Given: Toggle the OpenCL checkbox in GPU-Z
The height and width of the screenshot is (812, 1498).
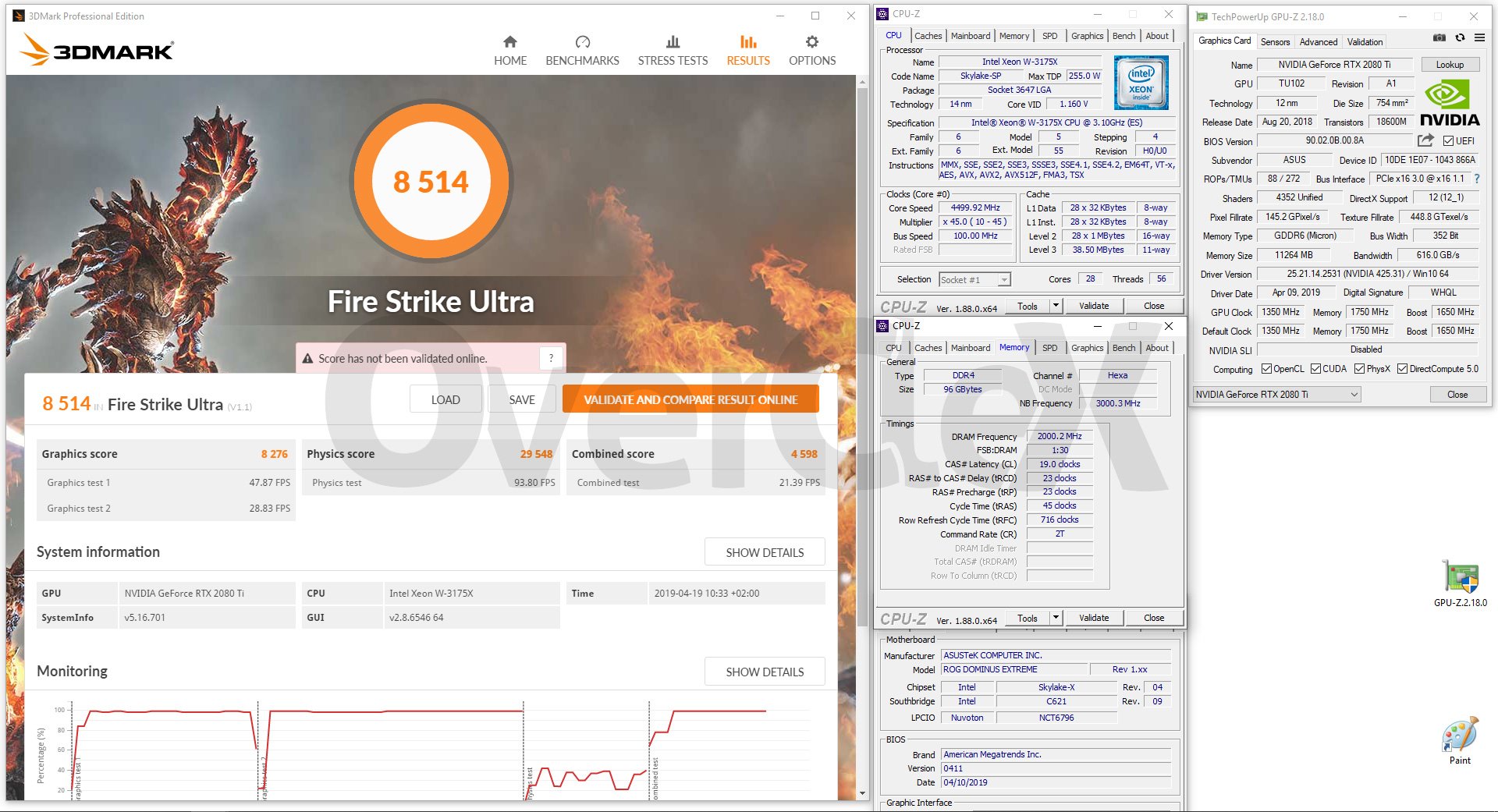Looking at the screenshot, I should [x=1266, y=369].
